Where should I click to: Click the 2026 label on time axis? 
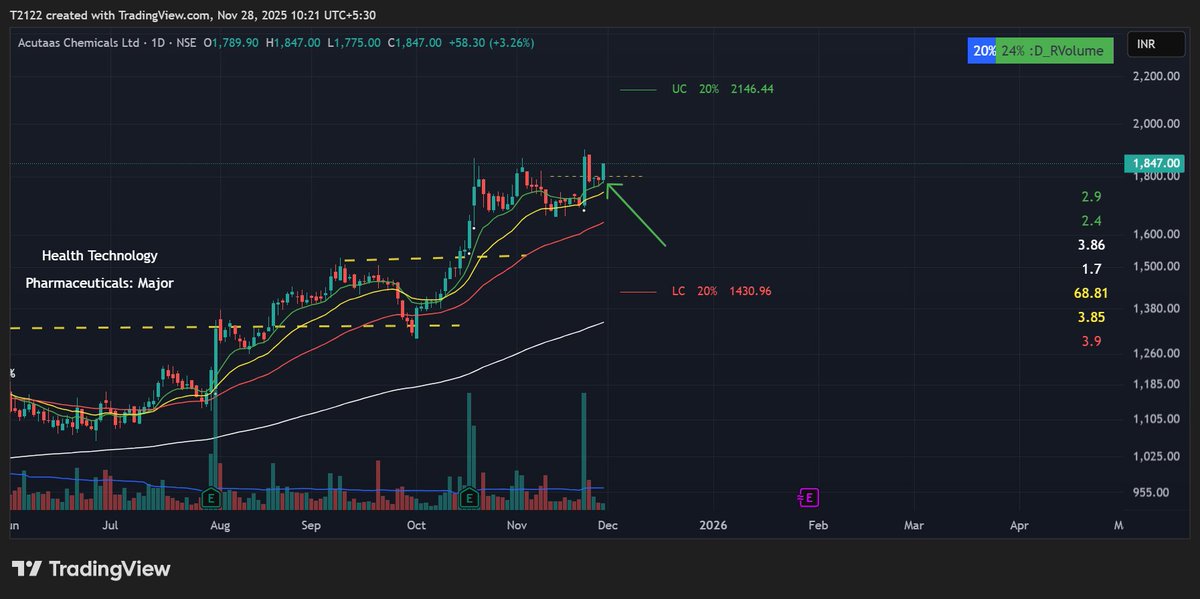coord(713,525)
